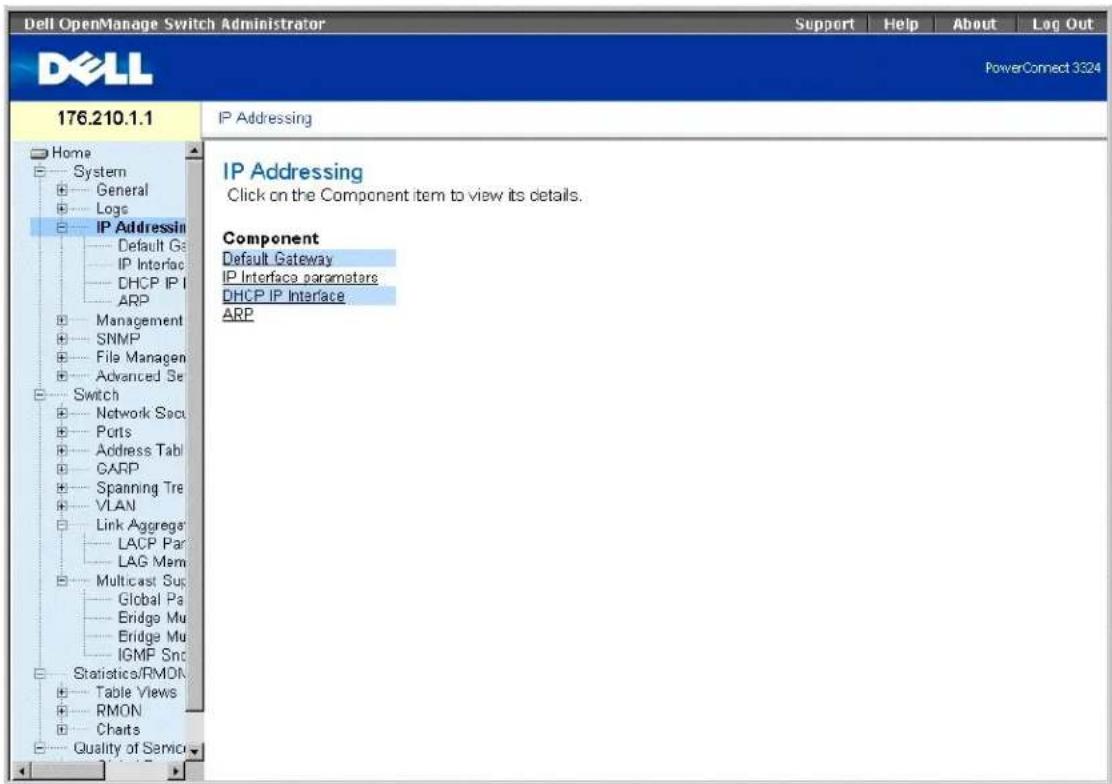Expand the Management tree node

(x=62, y=321)
